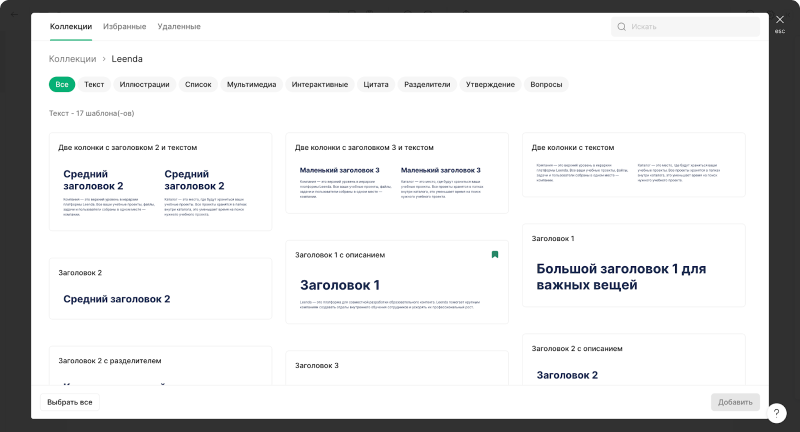This screenshot has height=432, width=800.
Task: Switch to the Избранные tab
Action: (124, 26)
